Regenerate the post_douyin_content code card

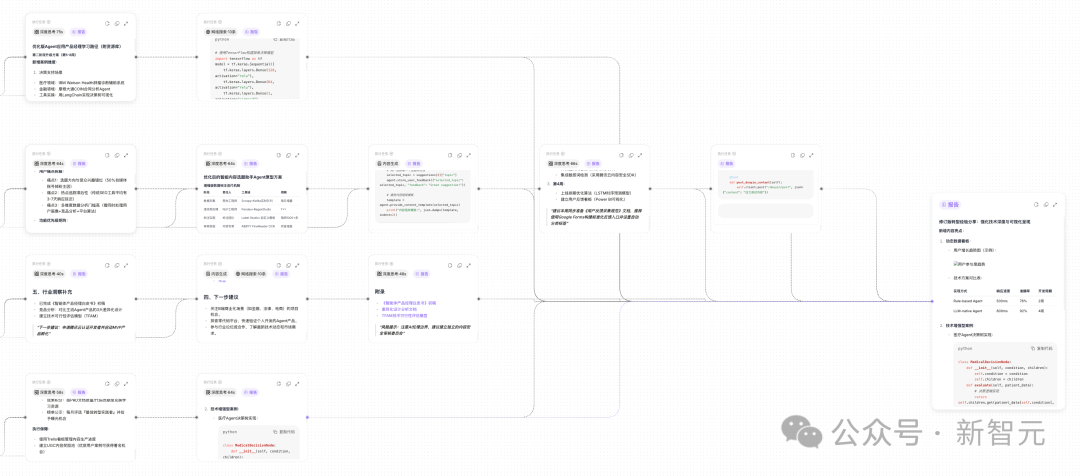(x=793, y=154)
